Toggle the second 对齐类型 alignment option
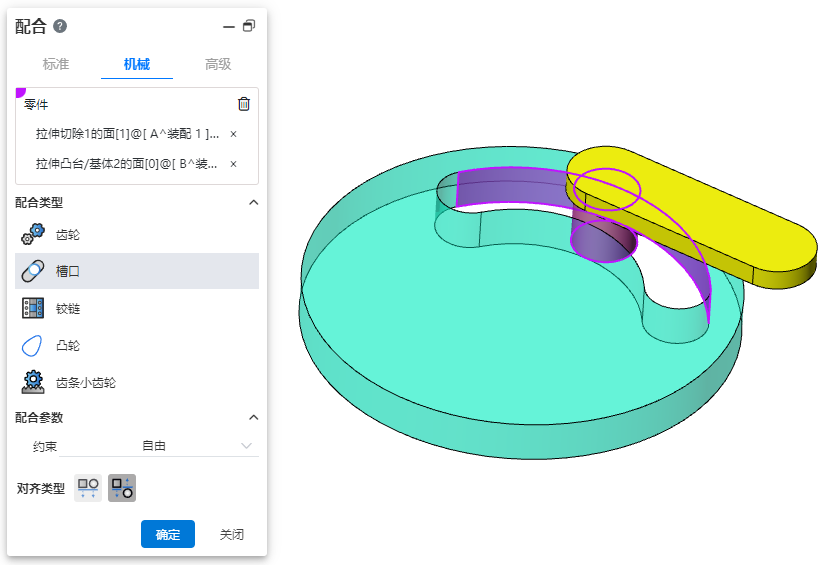 click(122, 488)
